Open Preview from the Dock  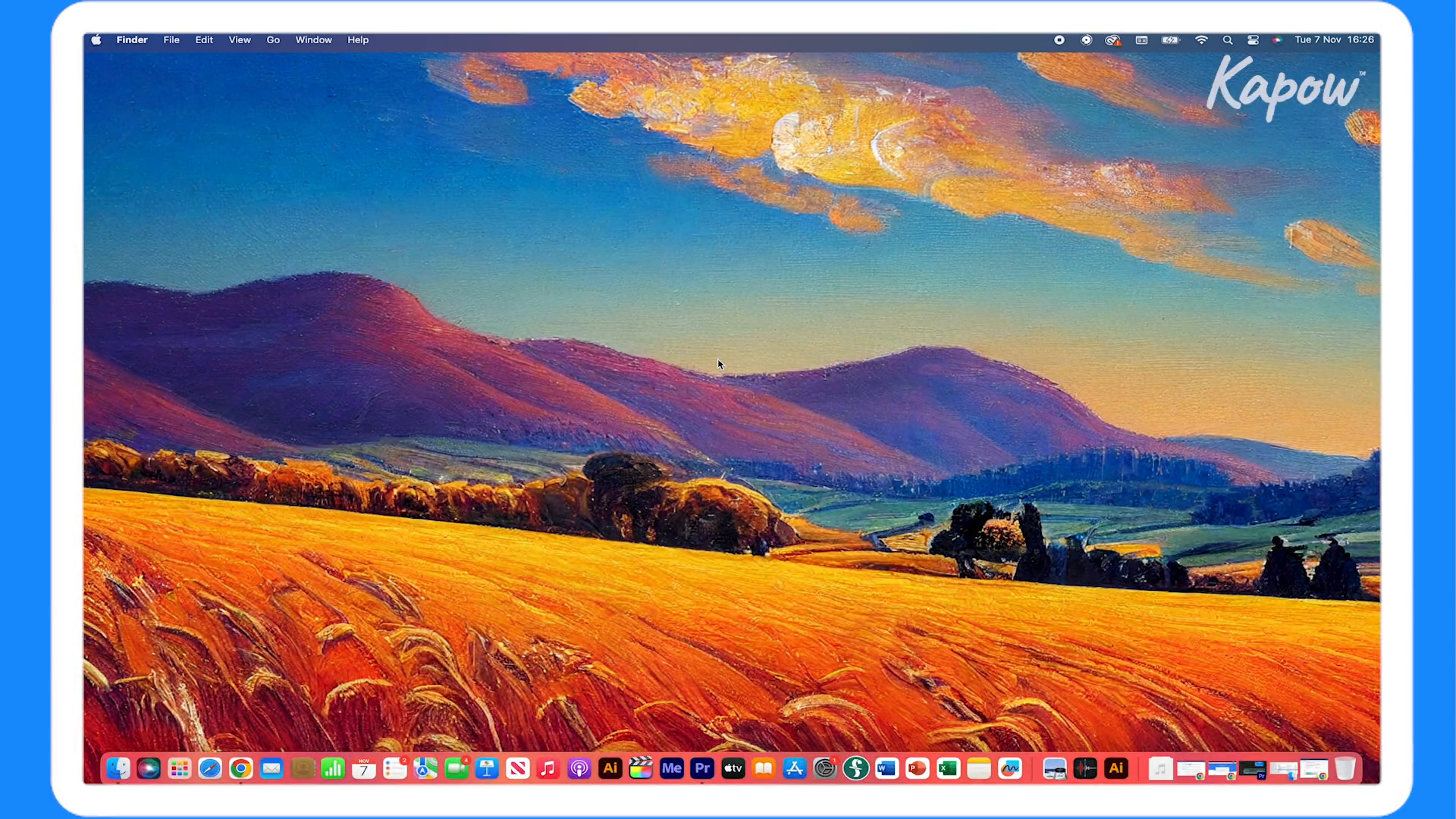[1055, 768]
